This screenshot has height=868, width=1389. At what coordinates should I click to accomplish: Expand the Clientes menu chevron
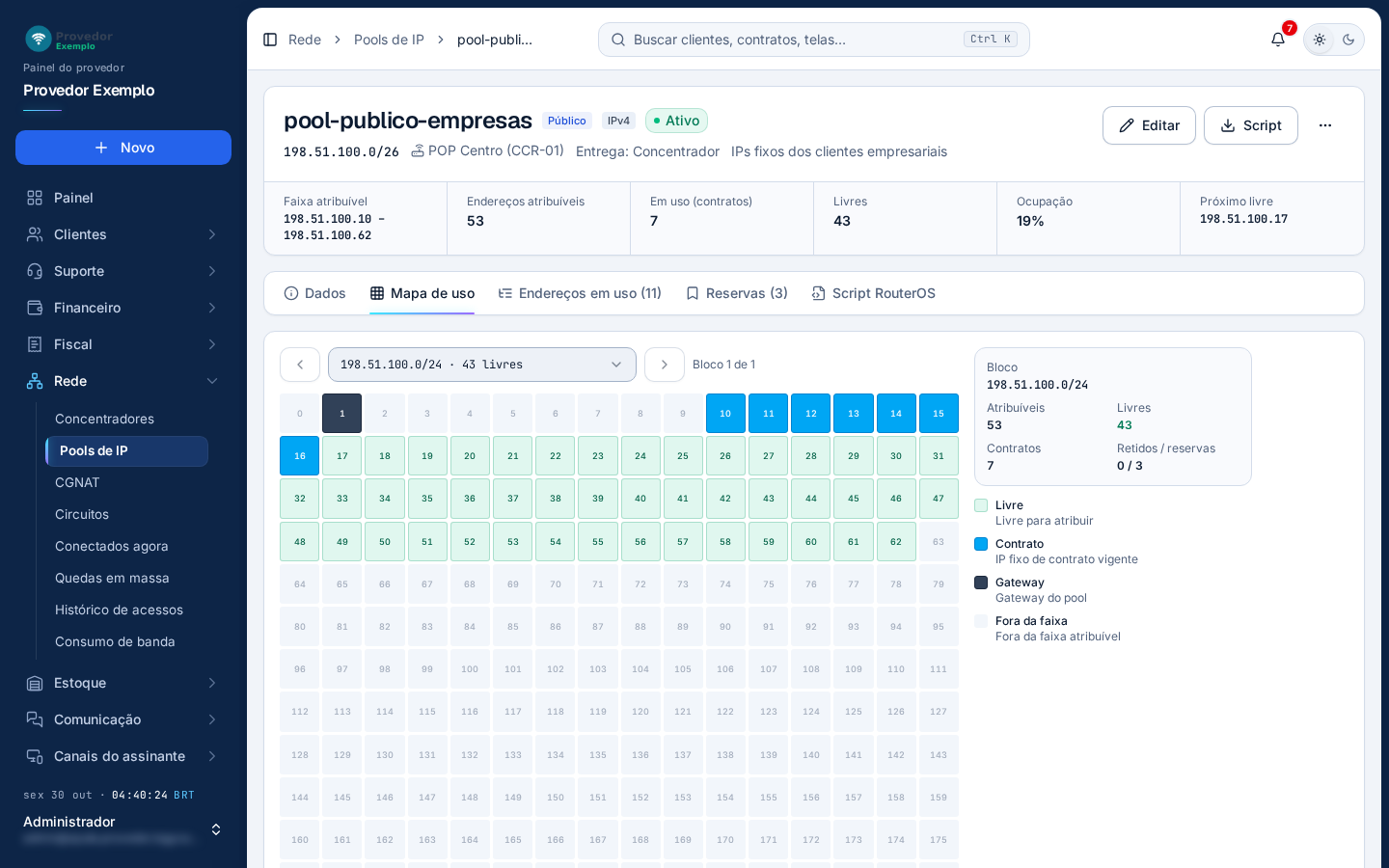[212, 234]
